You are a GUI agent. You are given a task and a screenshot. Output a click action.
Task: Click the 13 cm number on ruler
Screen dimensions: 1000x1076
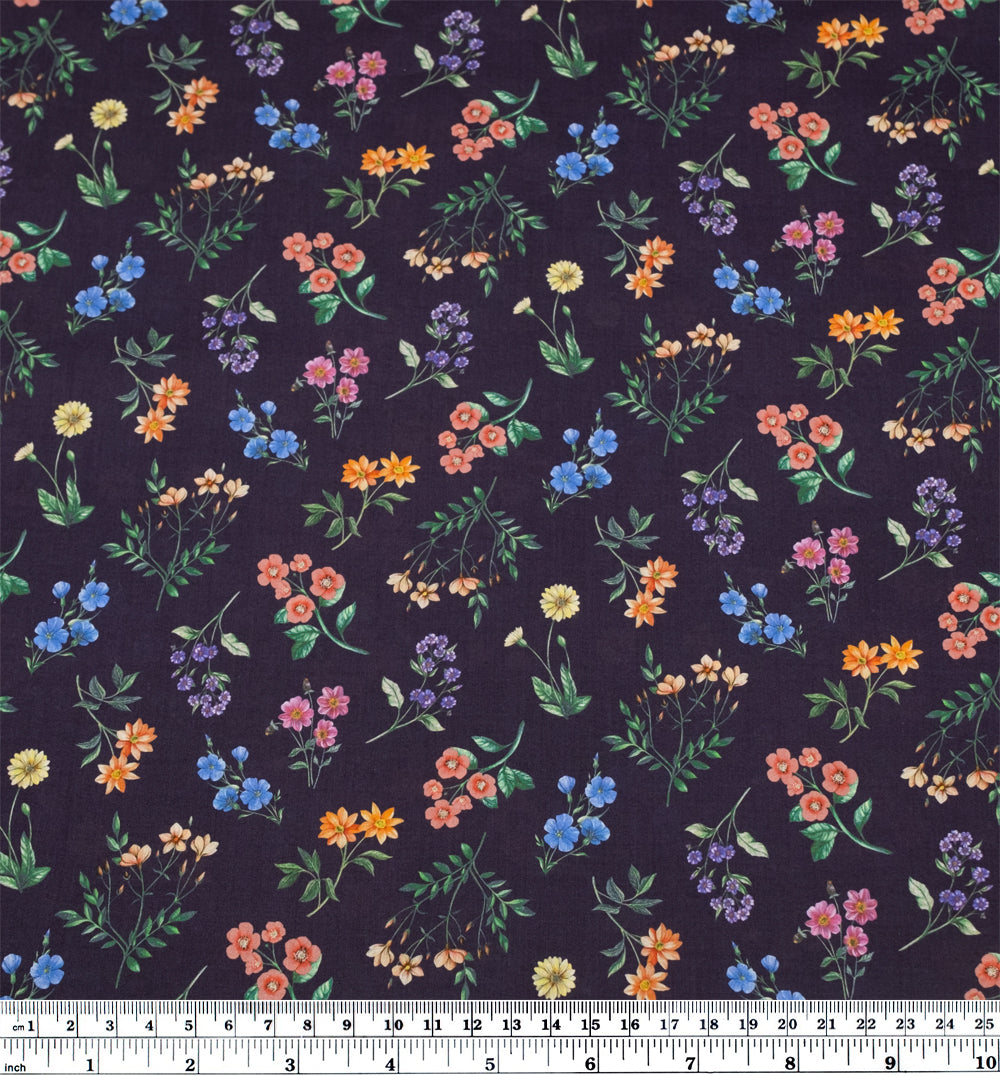pos(511,1025)
